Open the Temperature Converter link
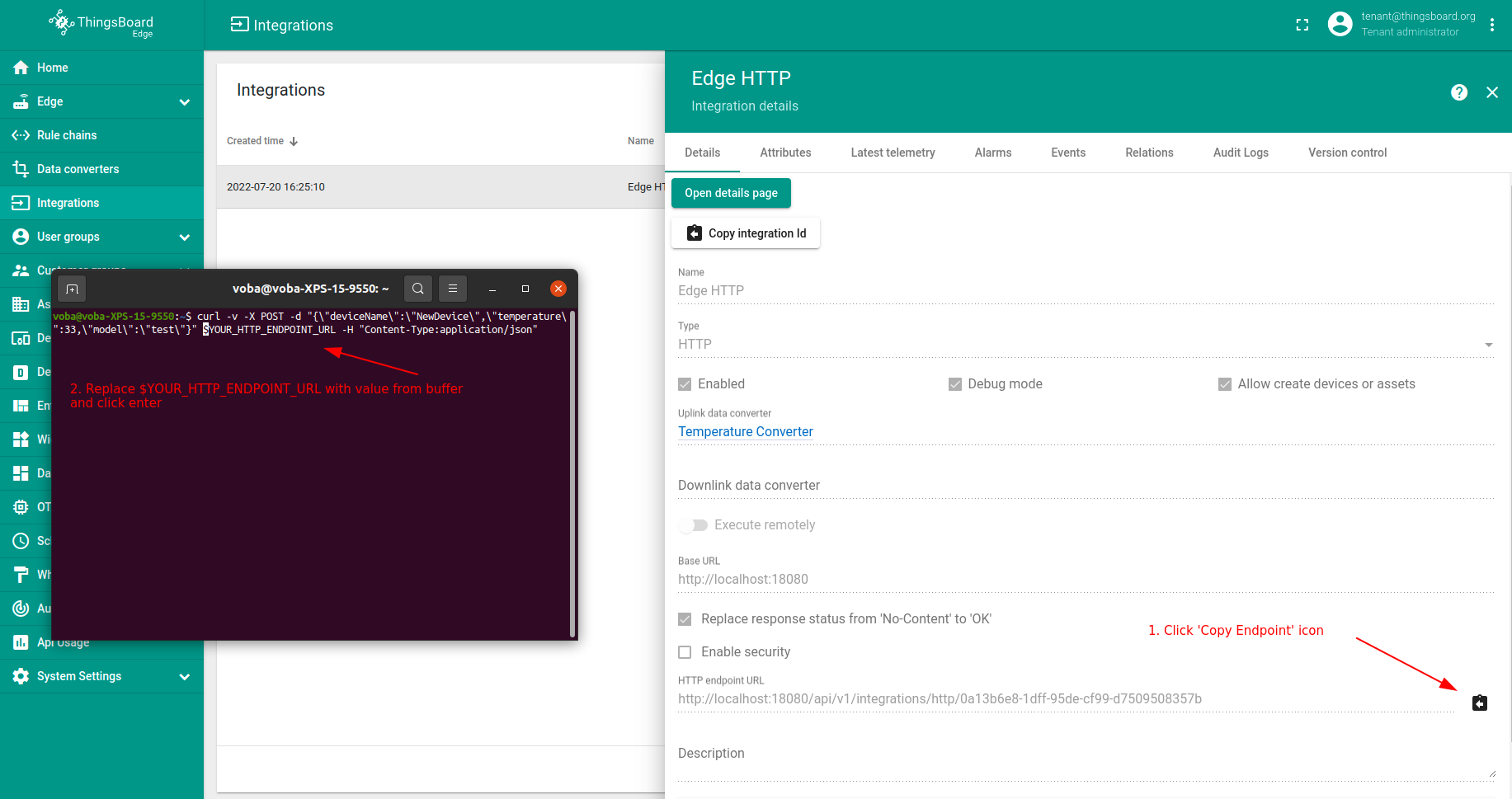This screenshot has width=1512, height=799. point(746,431)
